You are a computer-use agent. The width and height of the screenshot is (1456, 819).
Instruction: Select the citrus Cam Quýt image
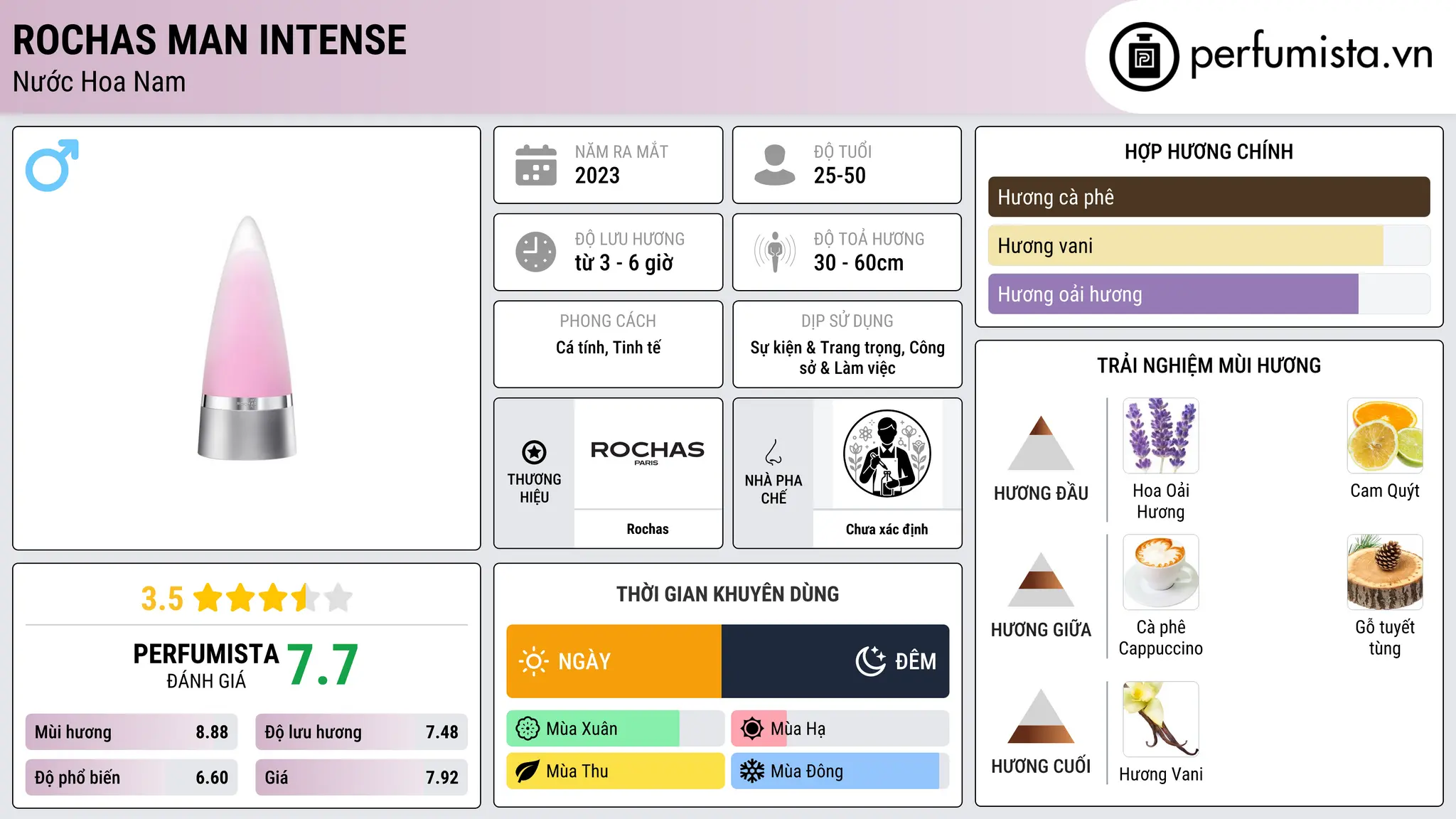tap(1385, 436)
